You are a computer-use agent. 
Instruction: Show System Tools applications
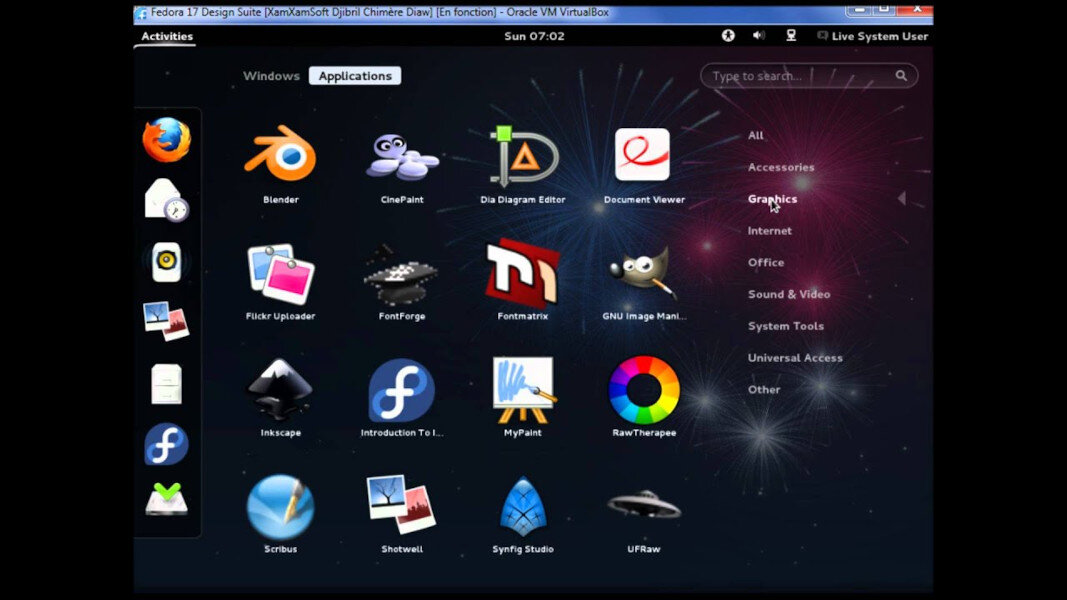[785, 326]
